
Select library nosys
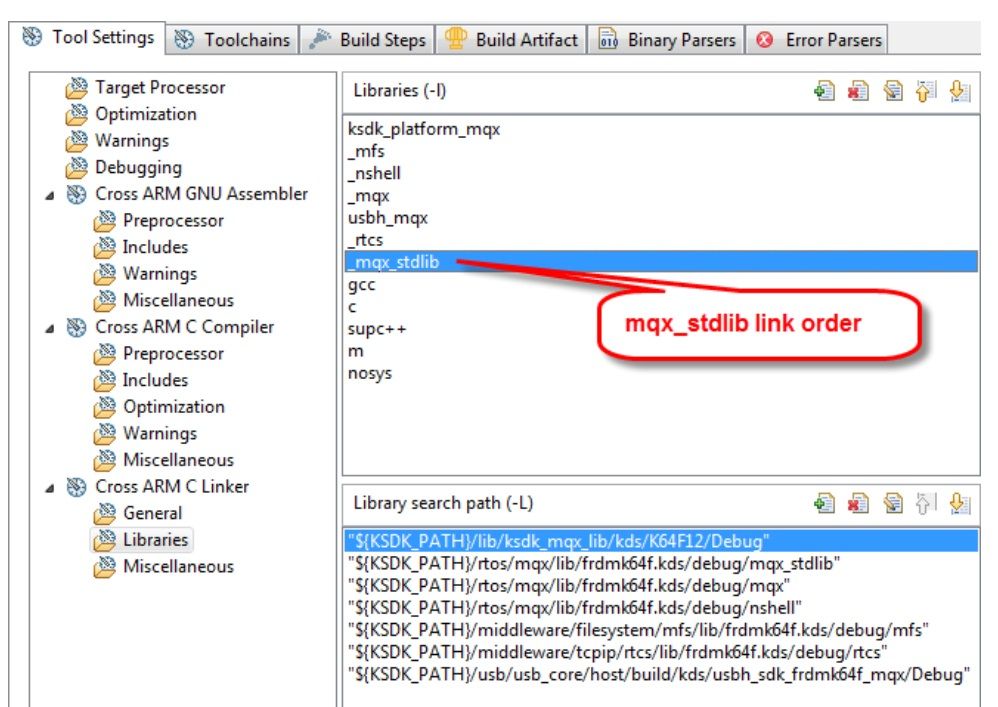(661, 374)
